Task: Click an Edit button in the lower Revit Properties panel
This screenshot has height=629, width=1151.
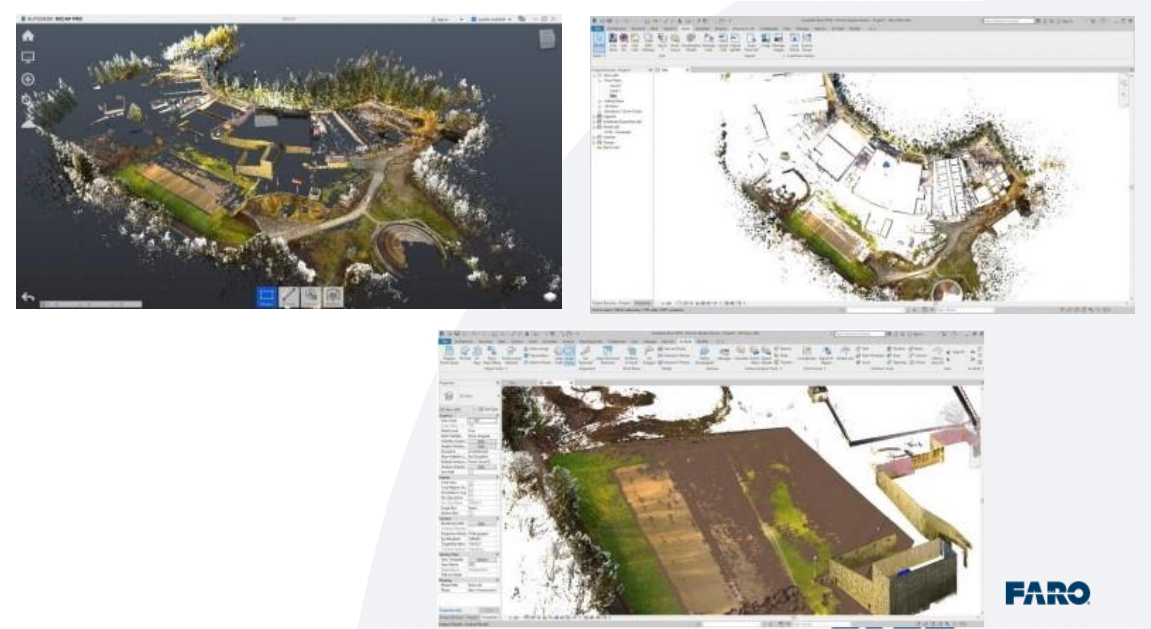Action: point(481,443)
